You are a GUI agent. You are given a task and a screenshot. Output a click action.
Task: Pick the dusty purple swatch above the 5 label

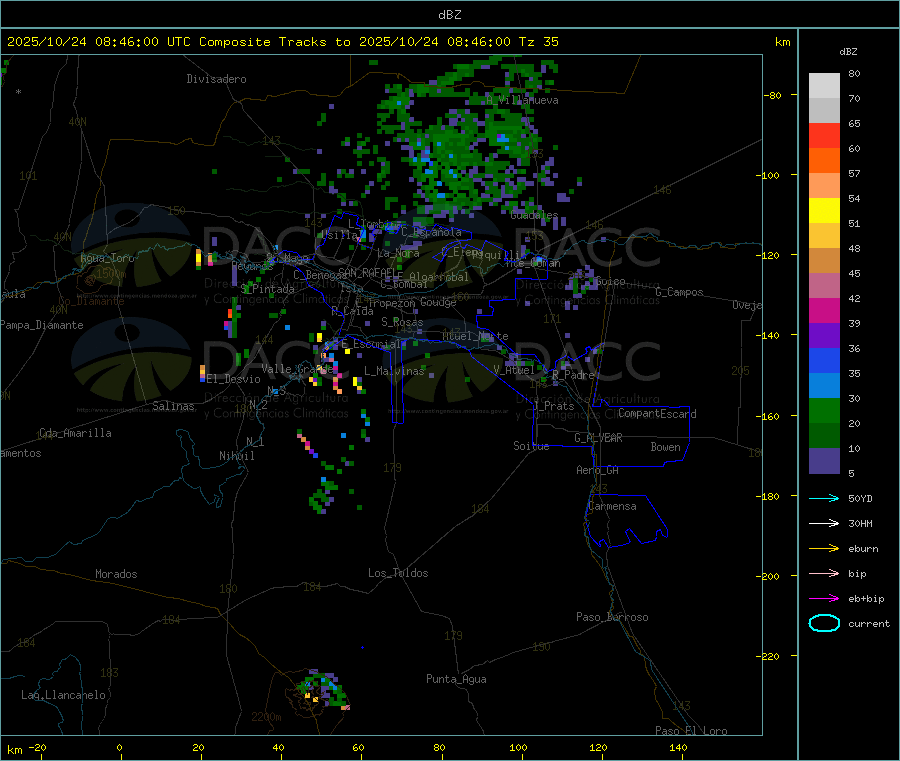tap(824, 461)
